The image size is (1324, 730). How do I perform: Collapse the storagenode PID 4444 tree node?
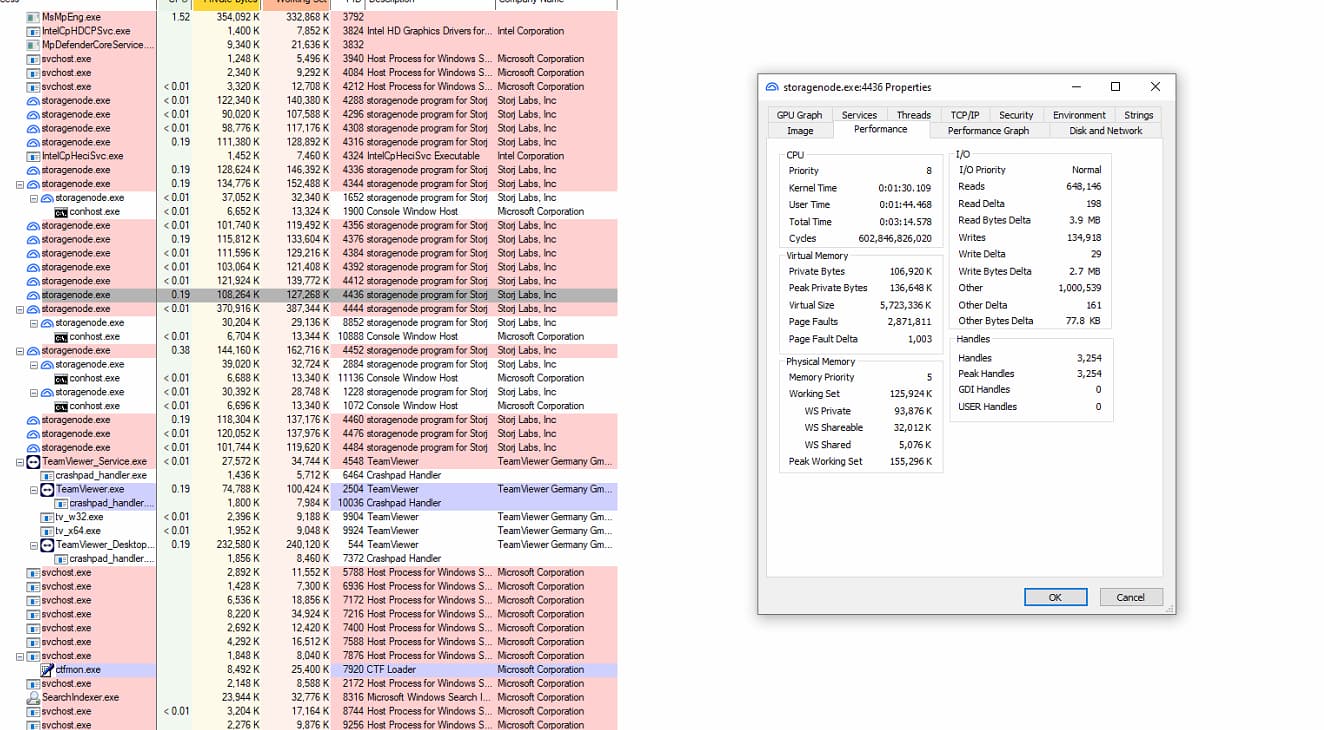point(20,309)
